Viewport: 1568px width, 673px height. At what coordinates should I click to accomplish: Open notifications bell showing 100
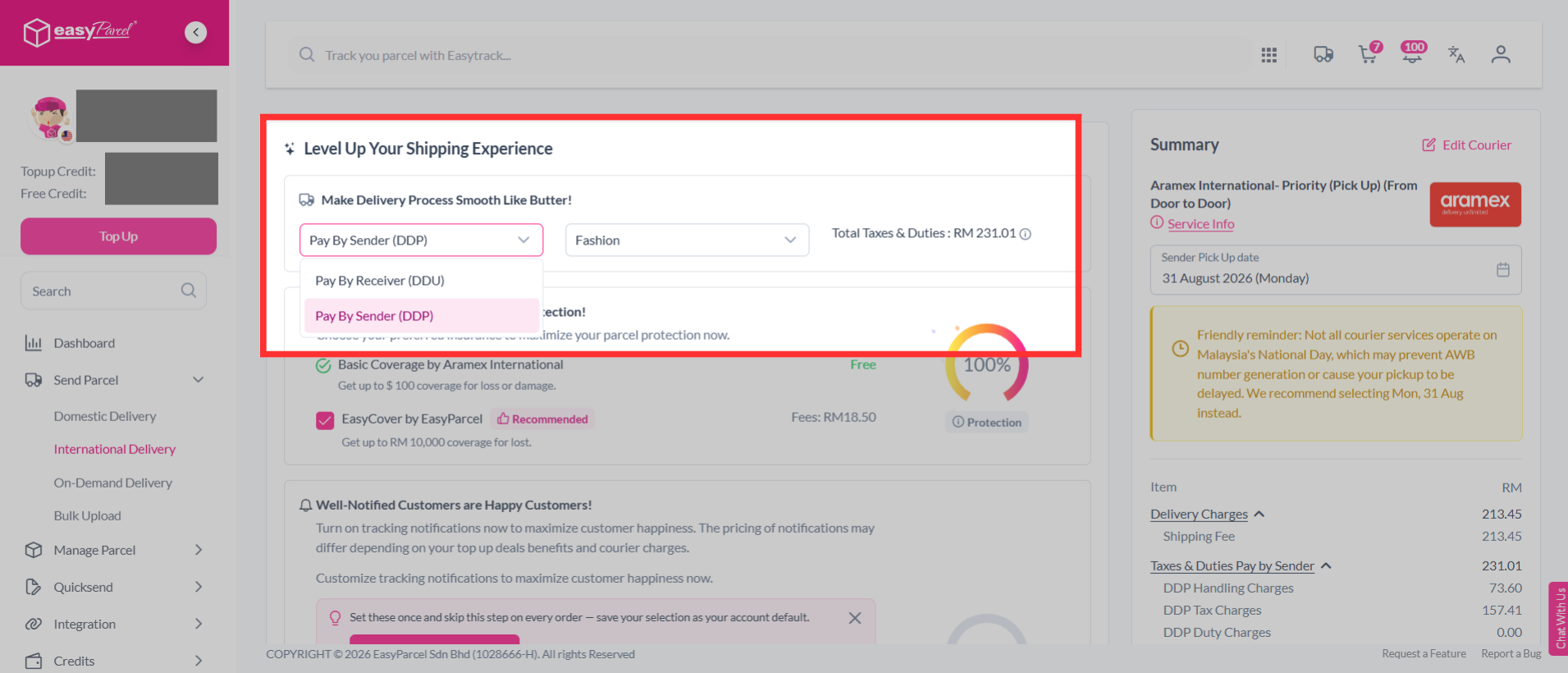[1413, 53]
